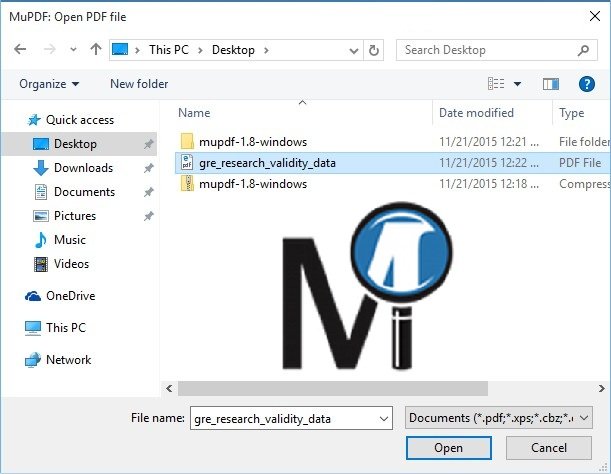
Task: Click the OneDrive cloud icon
Action: [x=33, y=296]
